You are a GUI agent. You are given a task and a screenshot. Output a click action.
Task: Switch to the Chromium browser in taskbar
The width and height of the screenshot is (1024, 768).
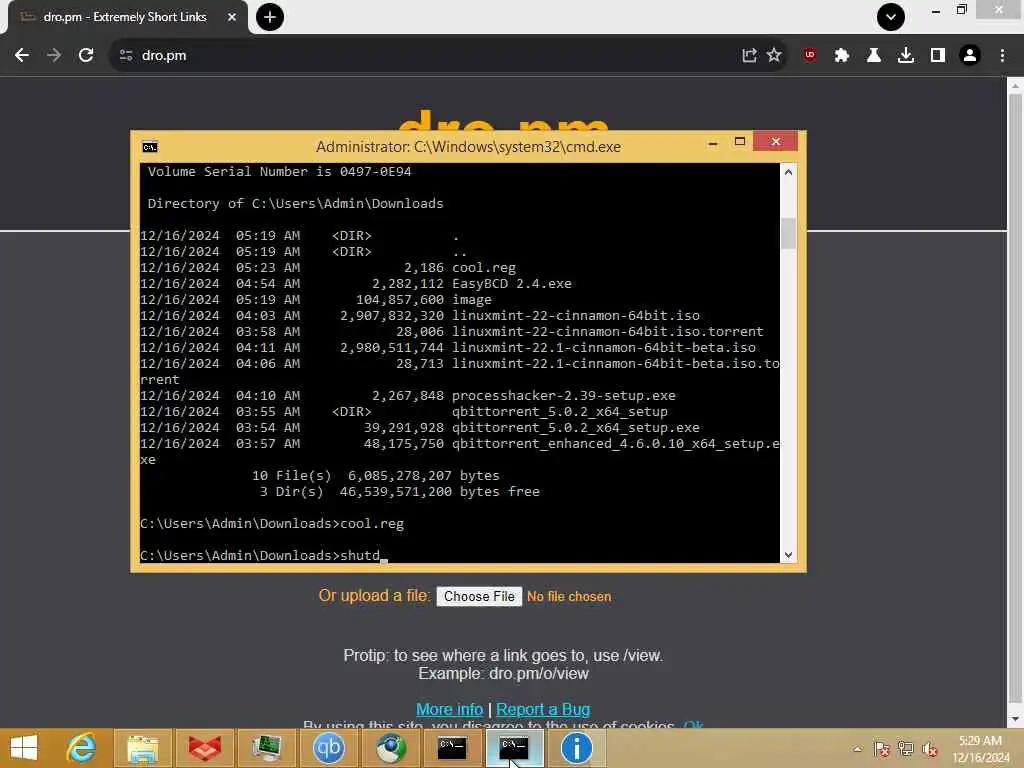pos(391,748)
